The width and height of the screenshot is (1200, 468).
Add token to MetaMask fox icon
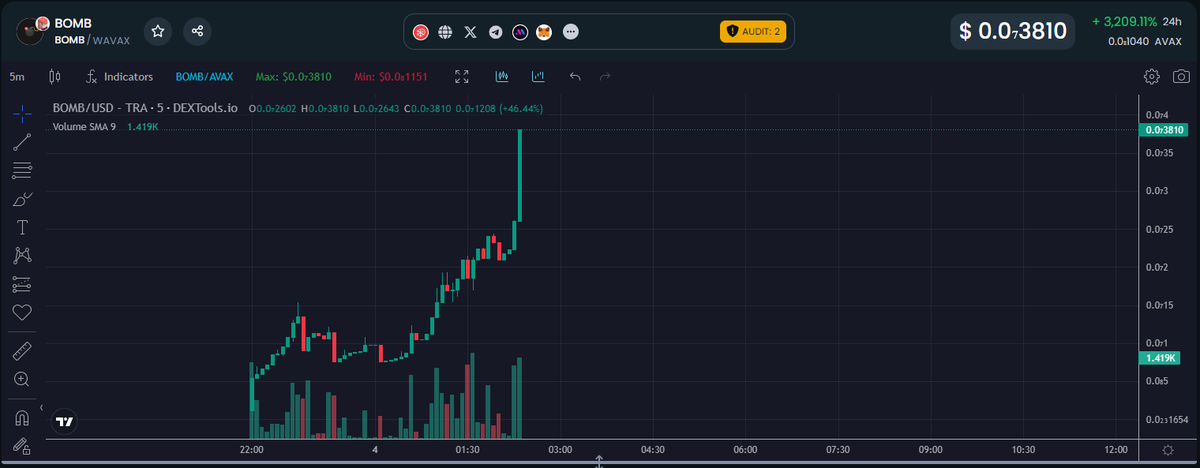coord(544,32)
